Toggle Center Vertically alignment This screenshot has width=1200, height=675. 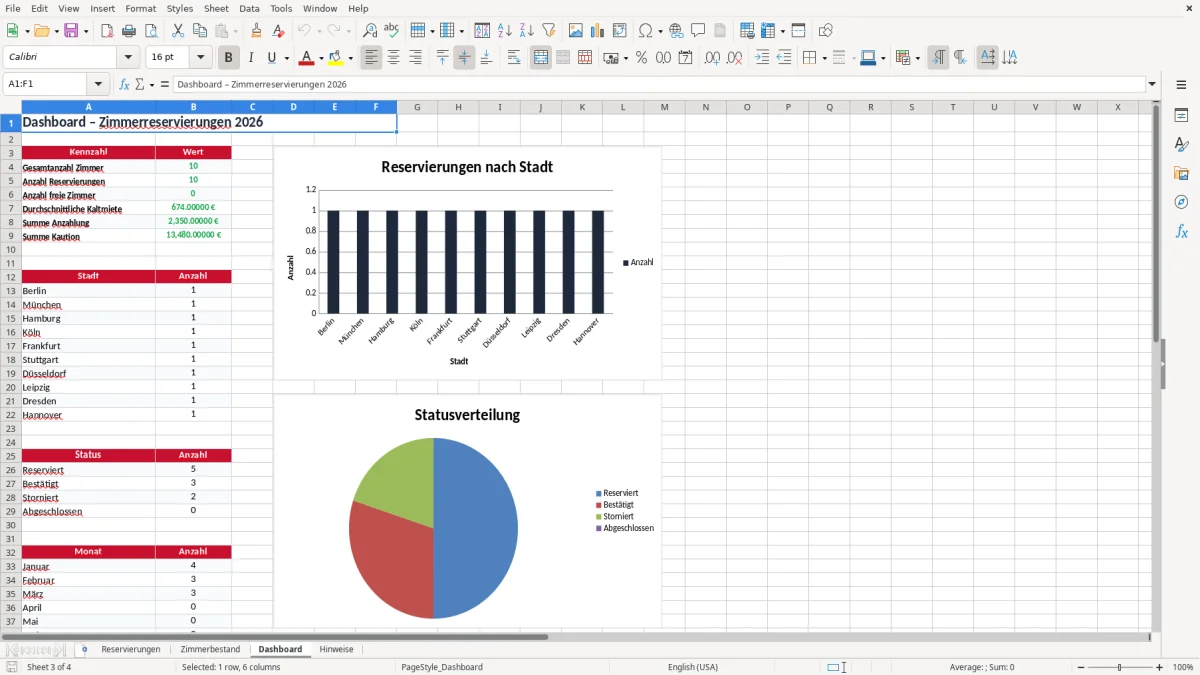pos(464,58)
